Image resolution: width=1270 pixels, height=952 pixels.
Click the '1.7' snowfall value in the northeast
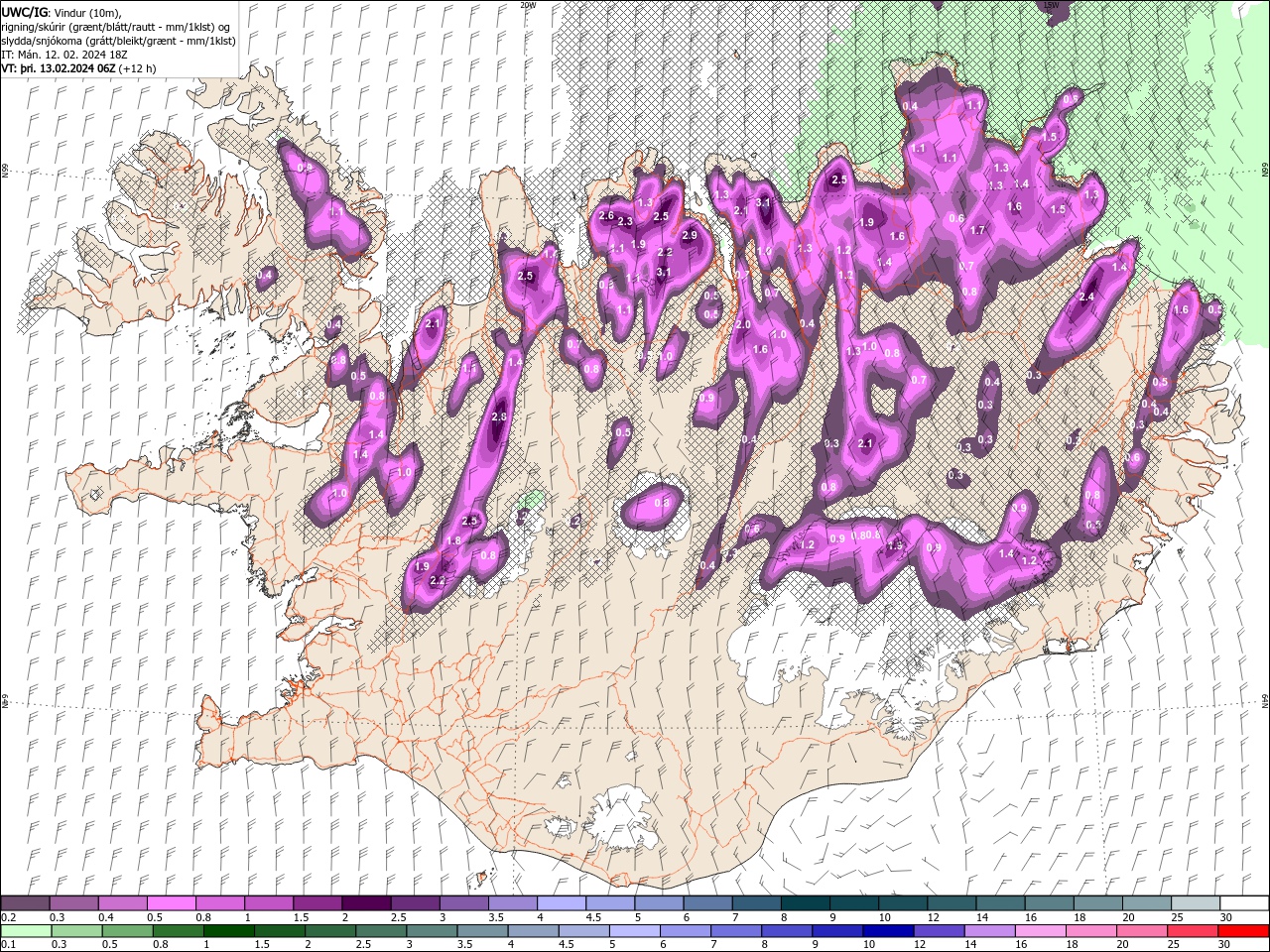click(x=977, y=230)
